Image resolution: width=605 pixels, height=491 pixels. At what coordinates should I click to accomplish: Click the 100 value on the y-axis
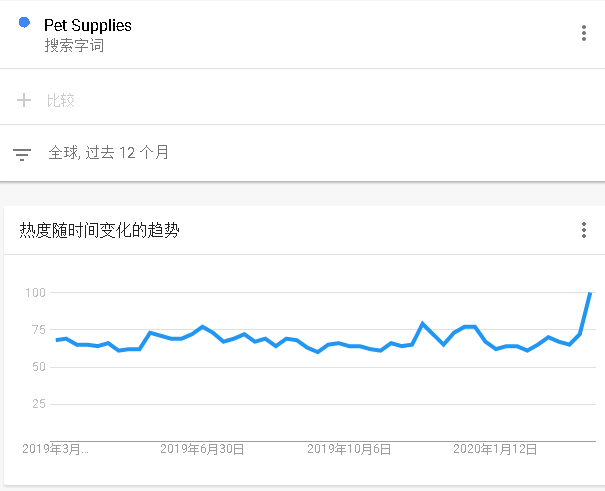pos(35,292)
